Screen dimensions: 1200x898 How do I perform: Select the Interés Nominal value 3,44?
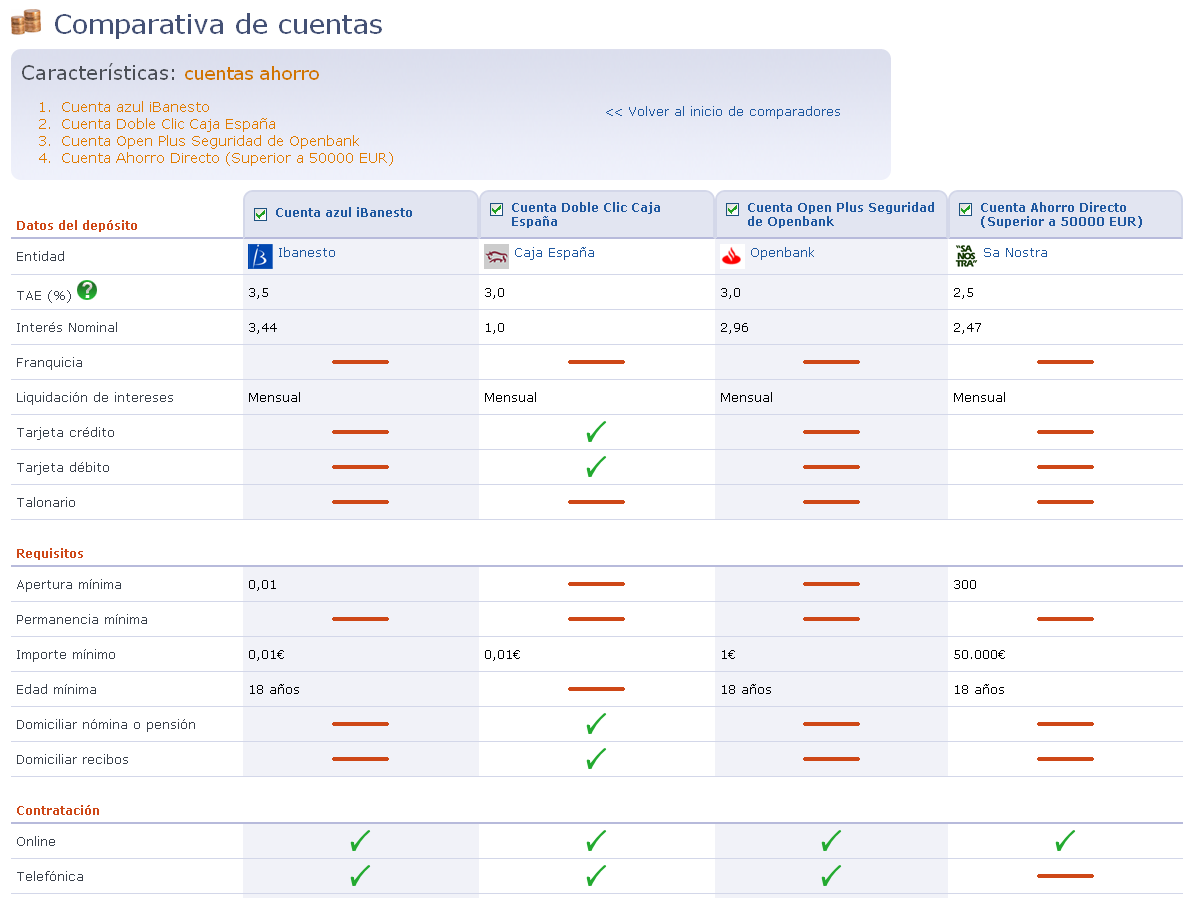262,328
